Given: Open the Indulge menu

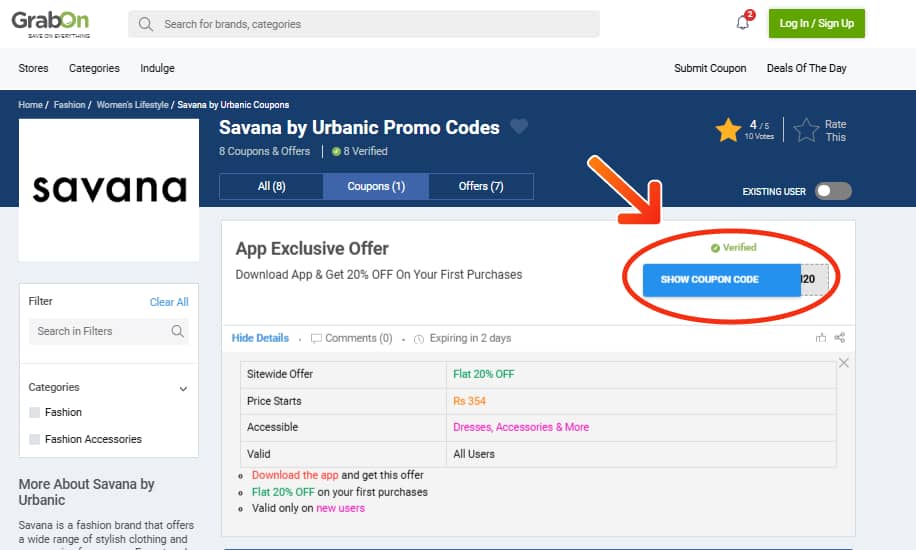Looking at the screenshot, I should (x=157, y=68).
